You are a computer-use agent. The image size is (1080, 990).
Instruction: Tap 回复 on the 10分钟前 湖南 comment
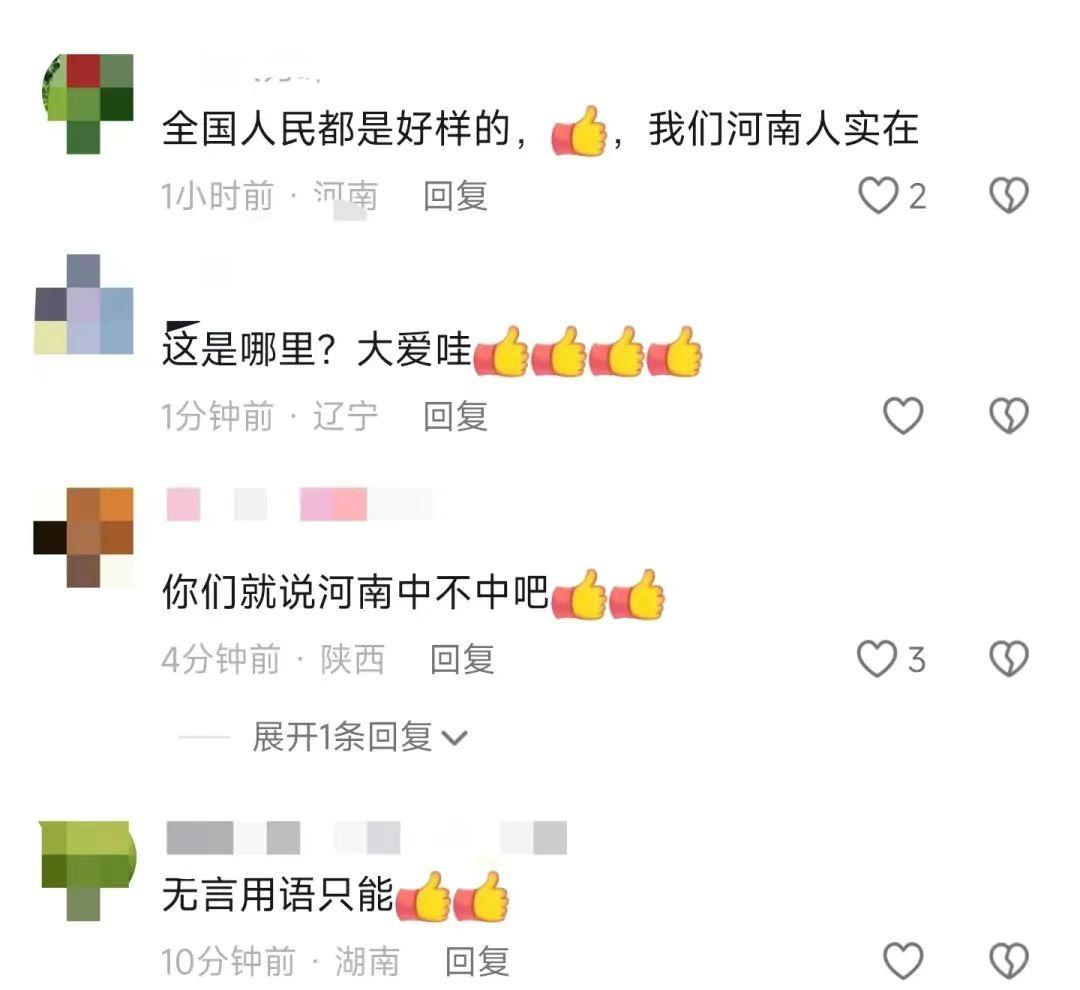(x=478, y=961)
